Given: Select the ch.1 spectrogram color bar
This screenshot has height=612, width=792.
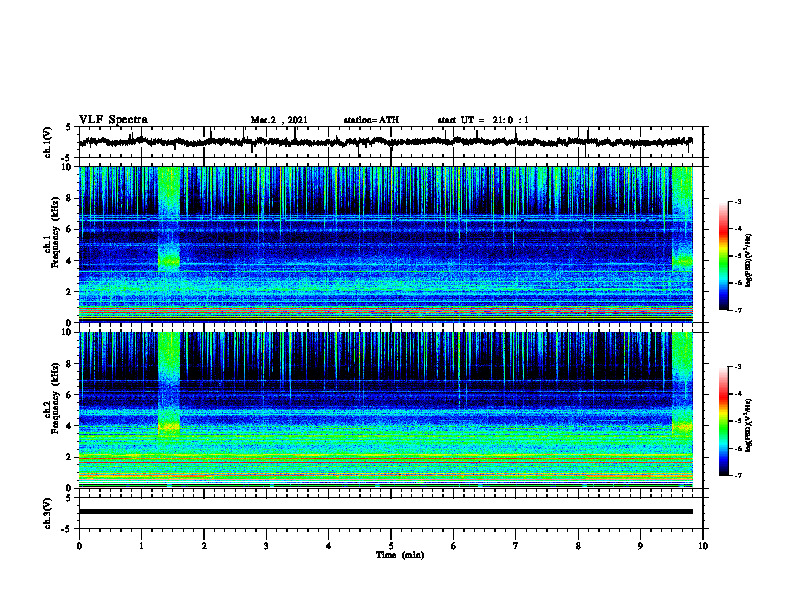Looking at the screenshot, I should tap(724, 256).
